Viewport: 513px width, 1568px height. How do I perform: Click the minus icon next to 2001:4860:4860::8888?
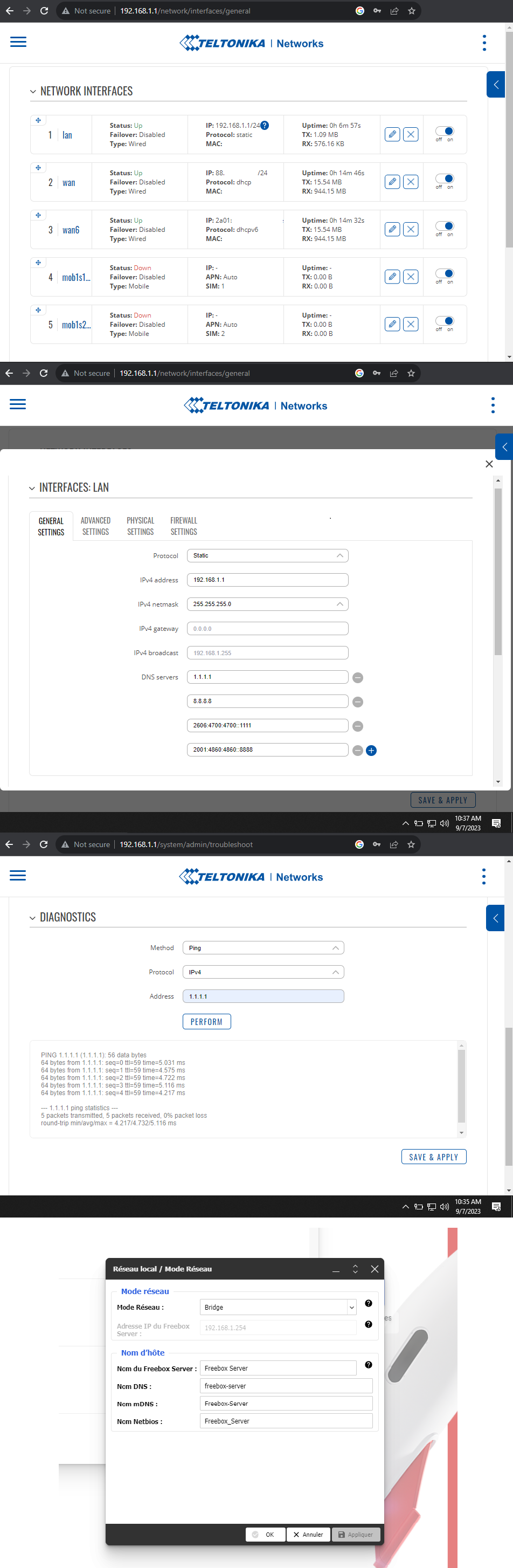[x=358, y=751]
